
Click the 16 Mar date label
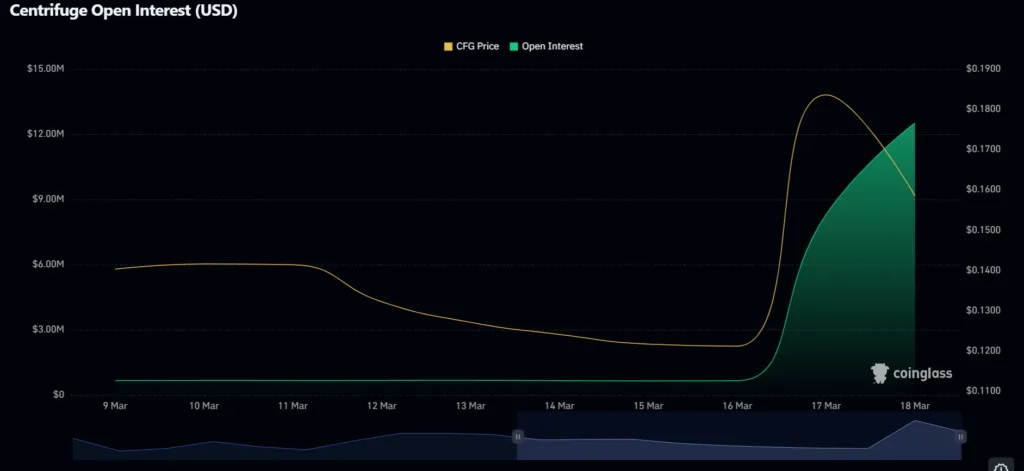click(x=737, y=406)
